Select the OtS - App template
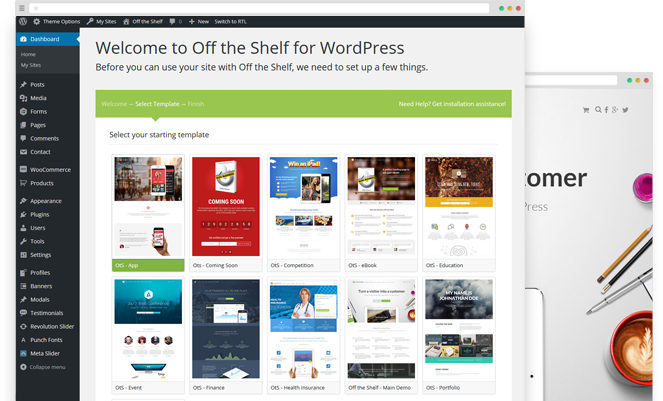The width and height of the screenshot is (663, 401). 148,213
